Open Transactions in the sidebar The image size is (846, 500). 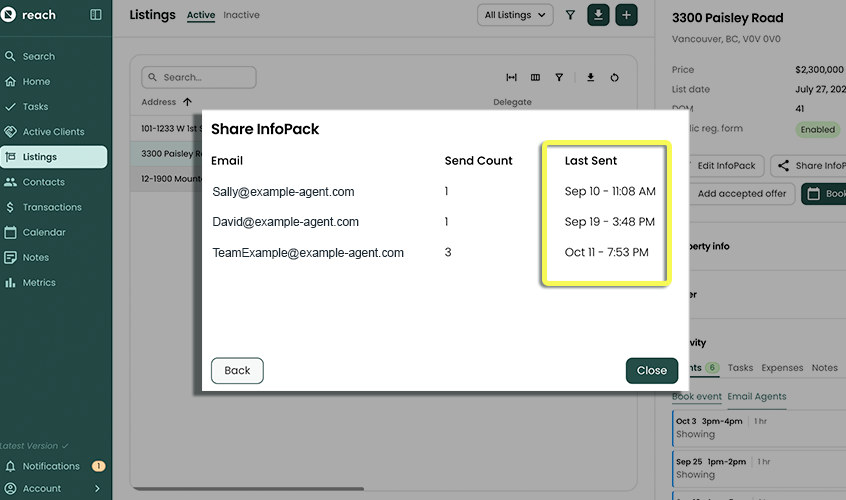(57, 207)
